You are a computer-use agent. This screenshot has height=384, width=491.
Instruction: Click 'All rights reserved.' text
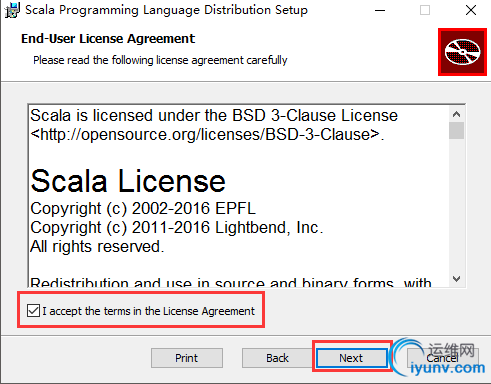pyautogui.click(x=97, y=247)
